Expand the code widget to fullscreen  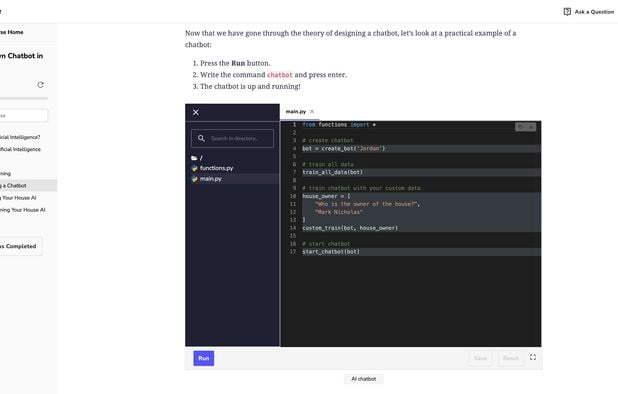[533, 357]
